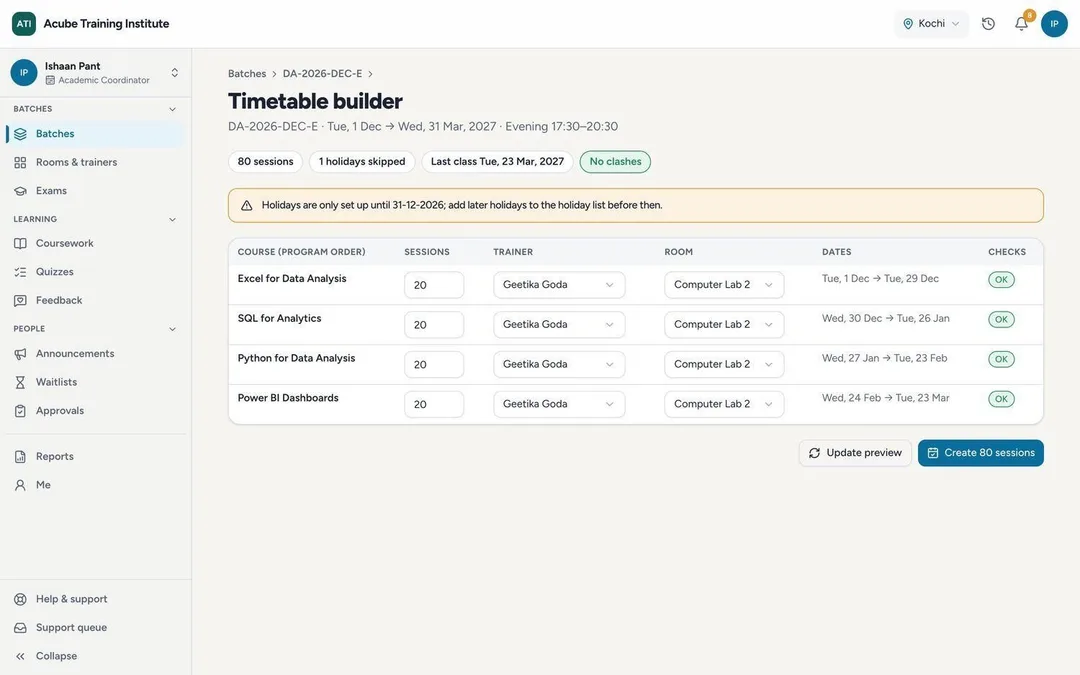This screenshot has width=1080, height=675.
Task: Open the notifications bell
Action: pos(1021,23)
